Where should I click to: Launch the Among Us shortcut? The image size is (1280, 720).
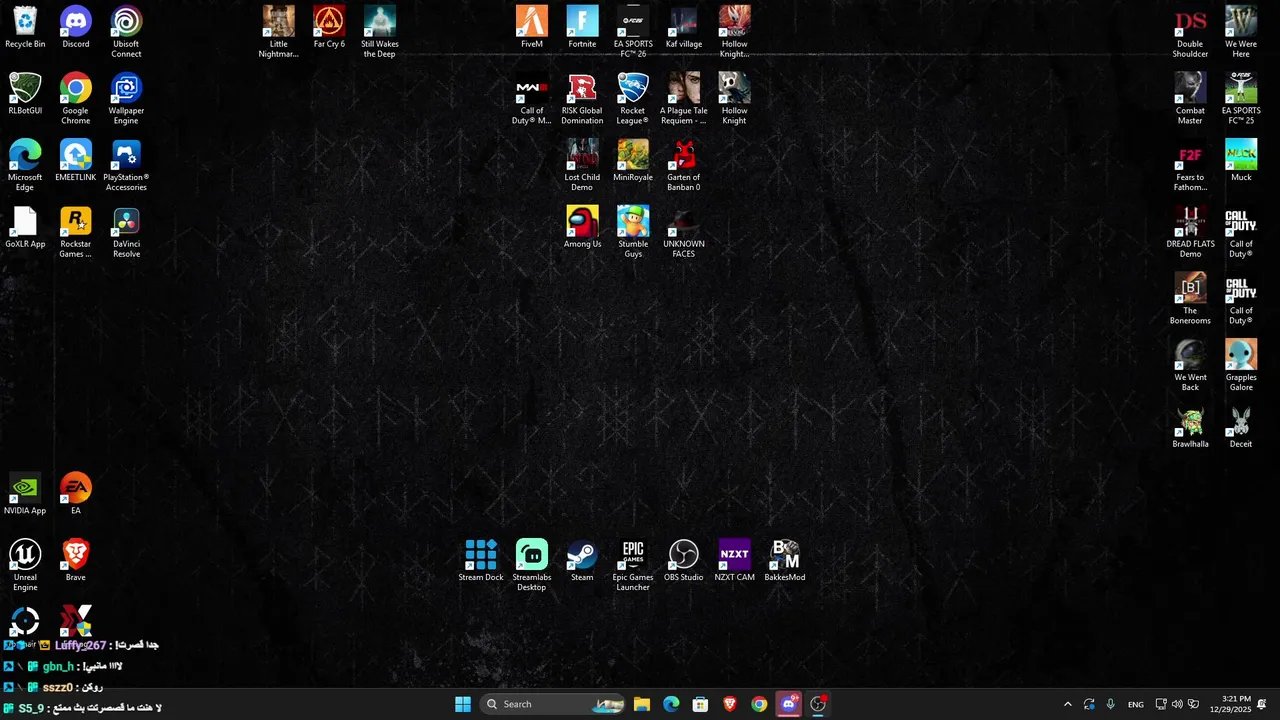click(x=582, y=227)
